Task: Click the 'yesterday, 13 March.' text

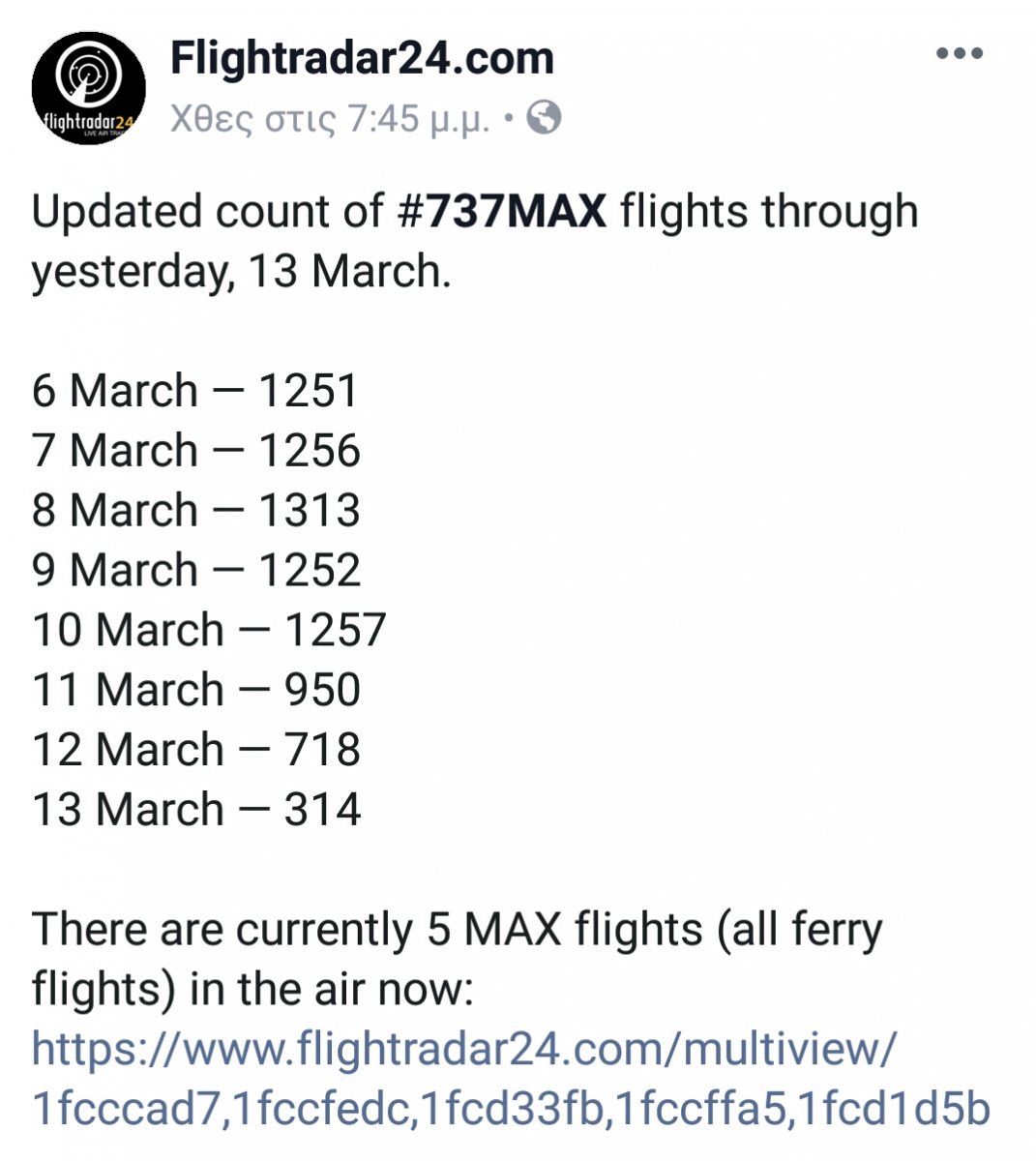Action: click(241, 272)
